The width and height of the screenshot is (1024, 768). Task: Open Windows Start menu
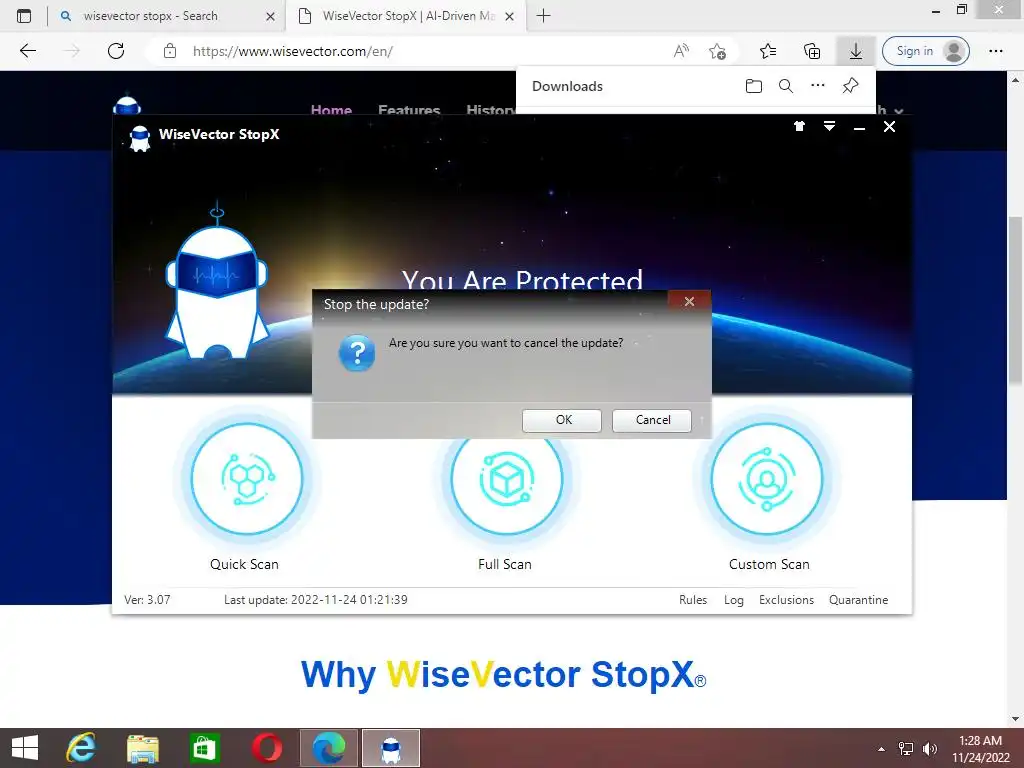(25, 748)
